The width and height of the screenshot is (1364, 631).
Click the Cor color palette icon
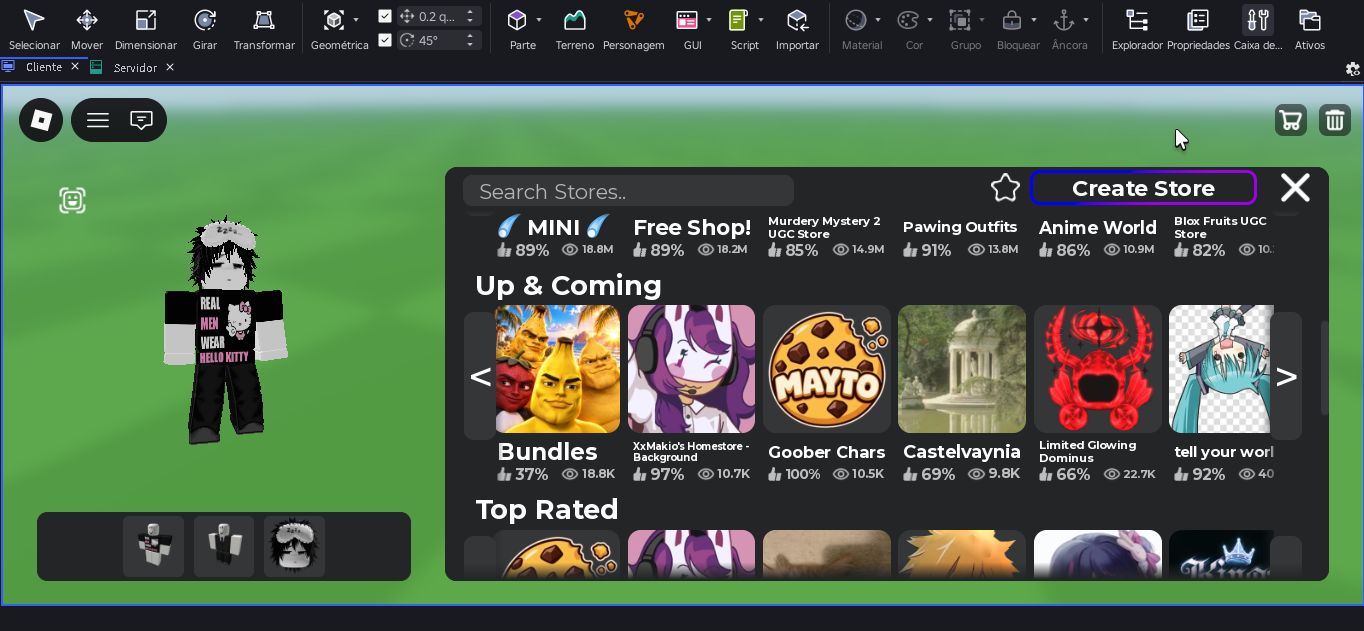pos(908,20)
